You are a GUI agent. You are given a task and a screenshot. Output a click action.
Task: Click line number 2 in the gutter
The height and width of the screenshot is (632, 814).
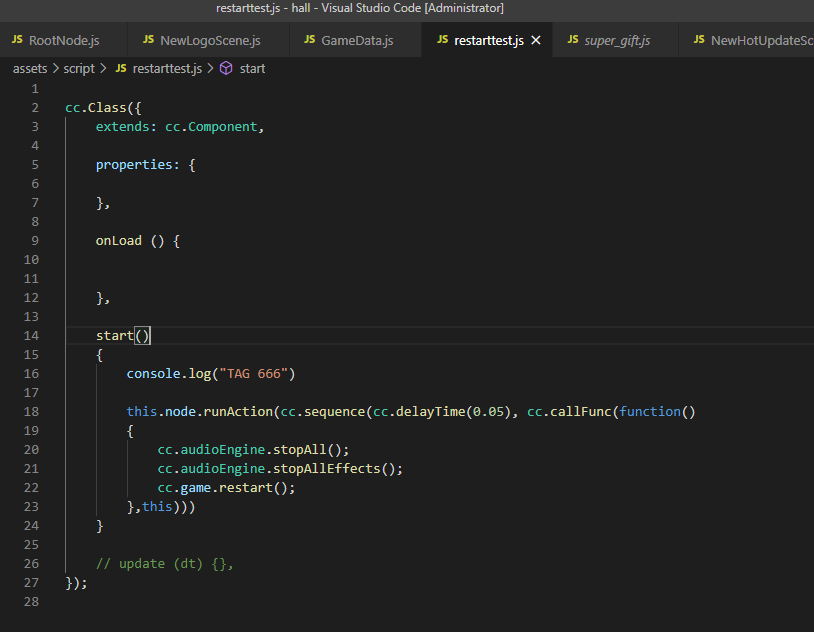click(x=35, y=107)
